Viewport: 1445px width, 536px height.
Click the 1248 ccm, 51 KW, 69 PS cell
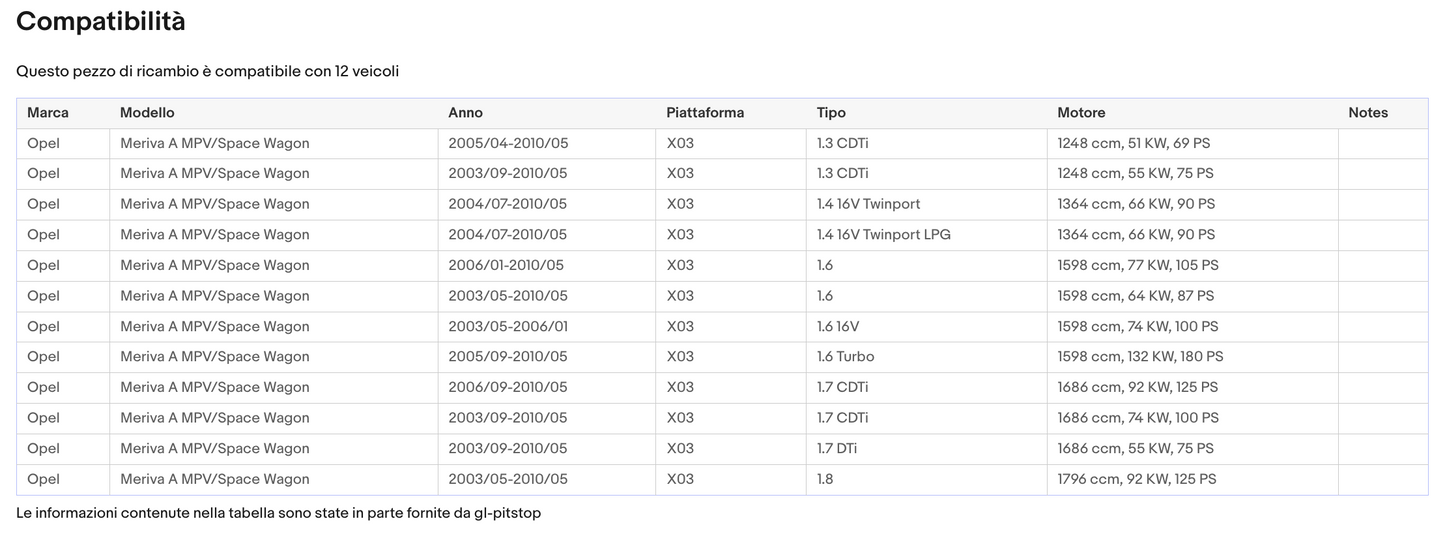click(1133, 143)
